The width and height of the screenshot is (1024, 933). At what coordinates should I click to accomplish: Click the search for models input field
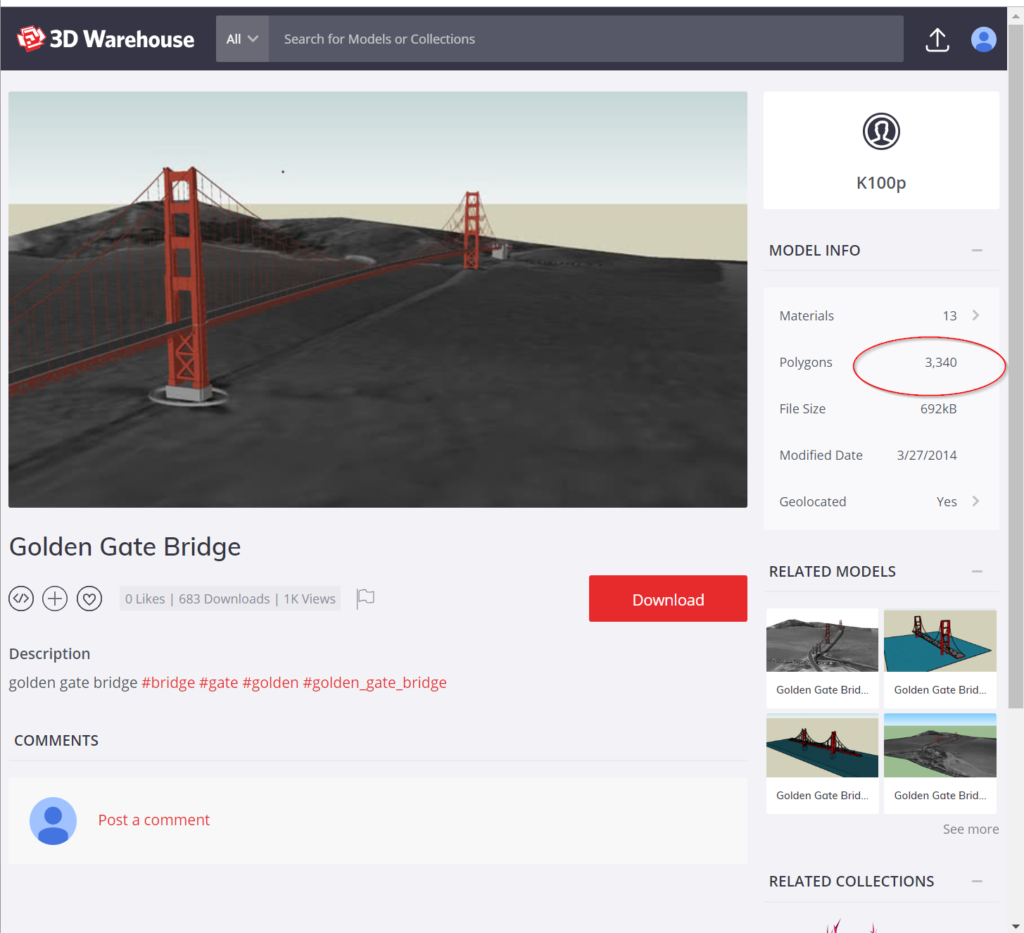point(585,39)
